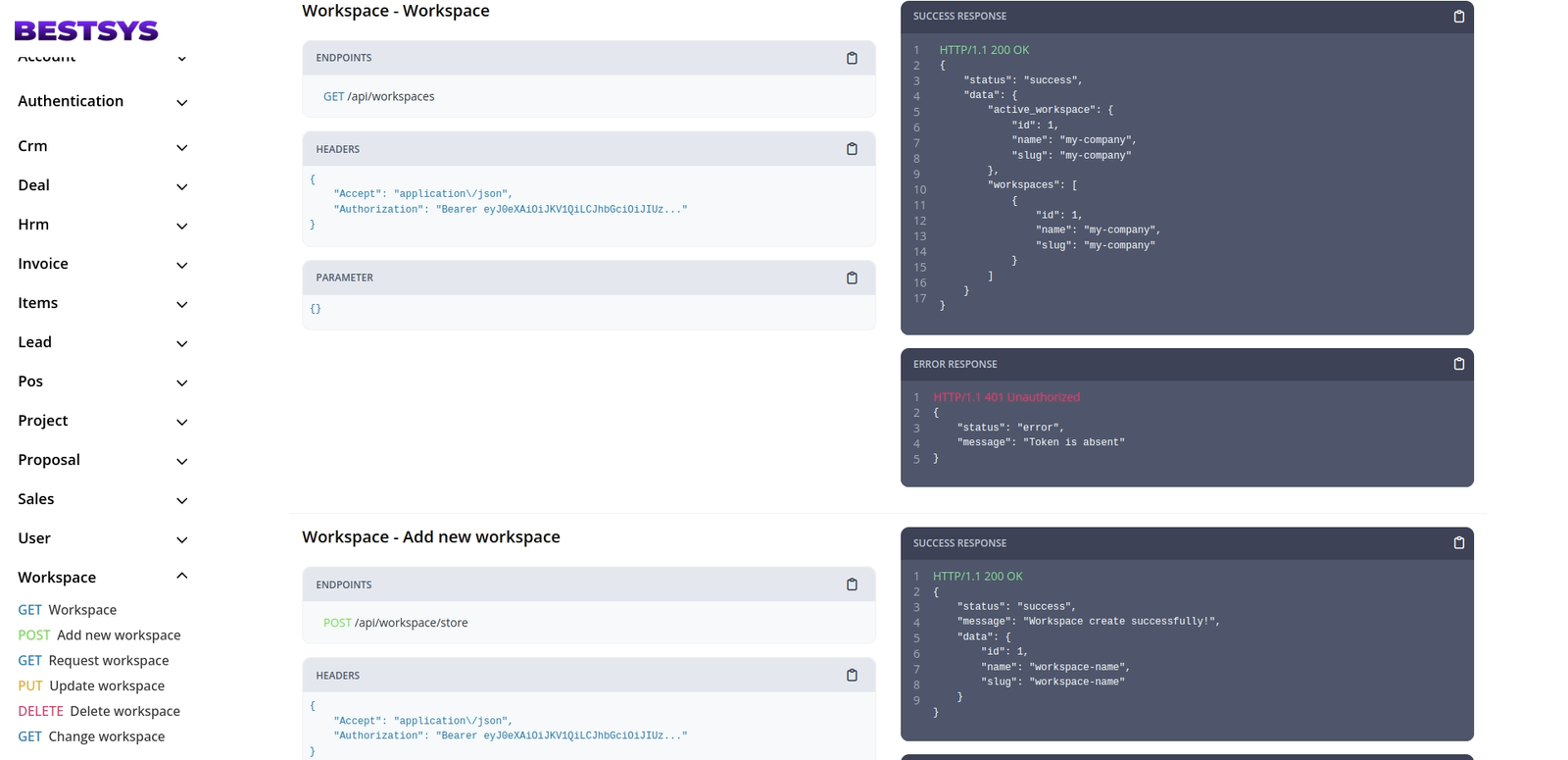Collapse the Workspace sidebar section
Image resolution: width=1568 pixels, height=760 pixels.
coord(181,577)
